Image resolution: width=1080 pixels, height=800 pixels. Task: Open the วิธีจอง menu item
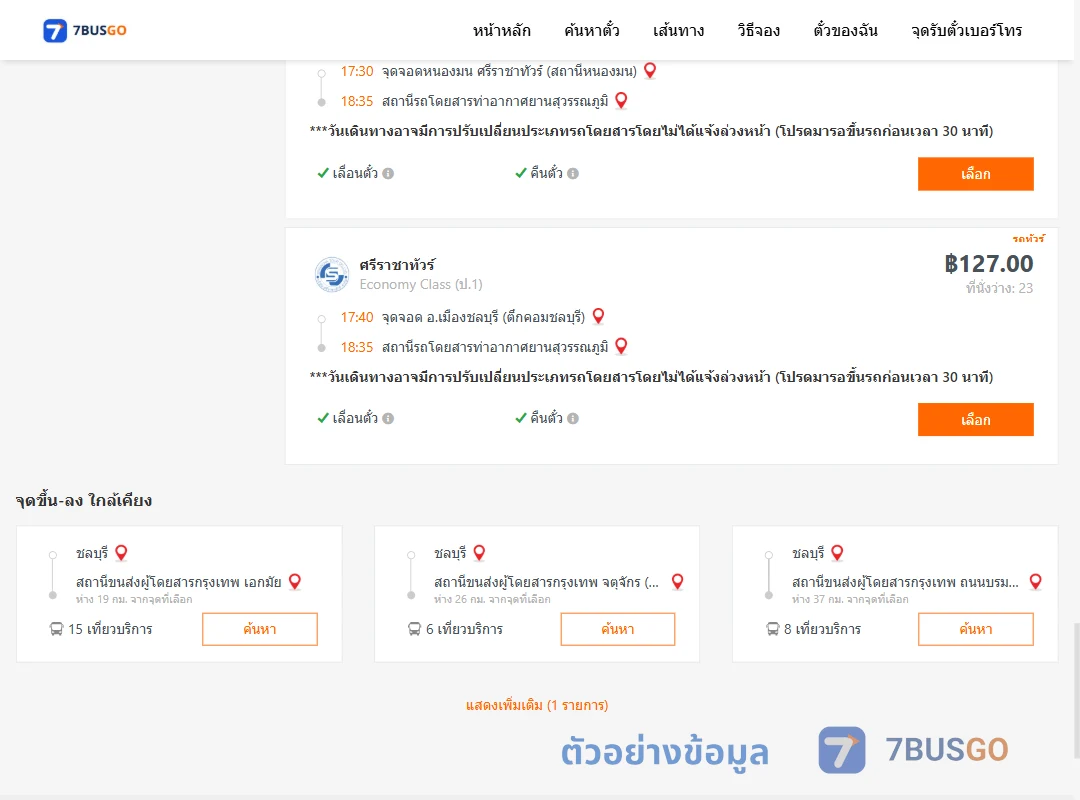click(758, 30)
